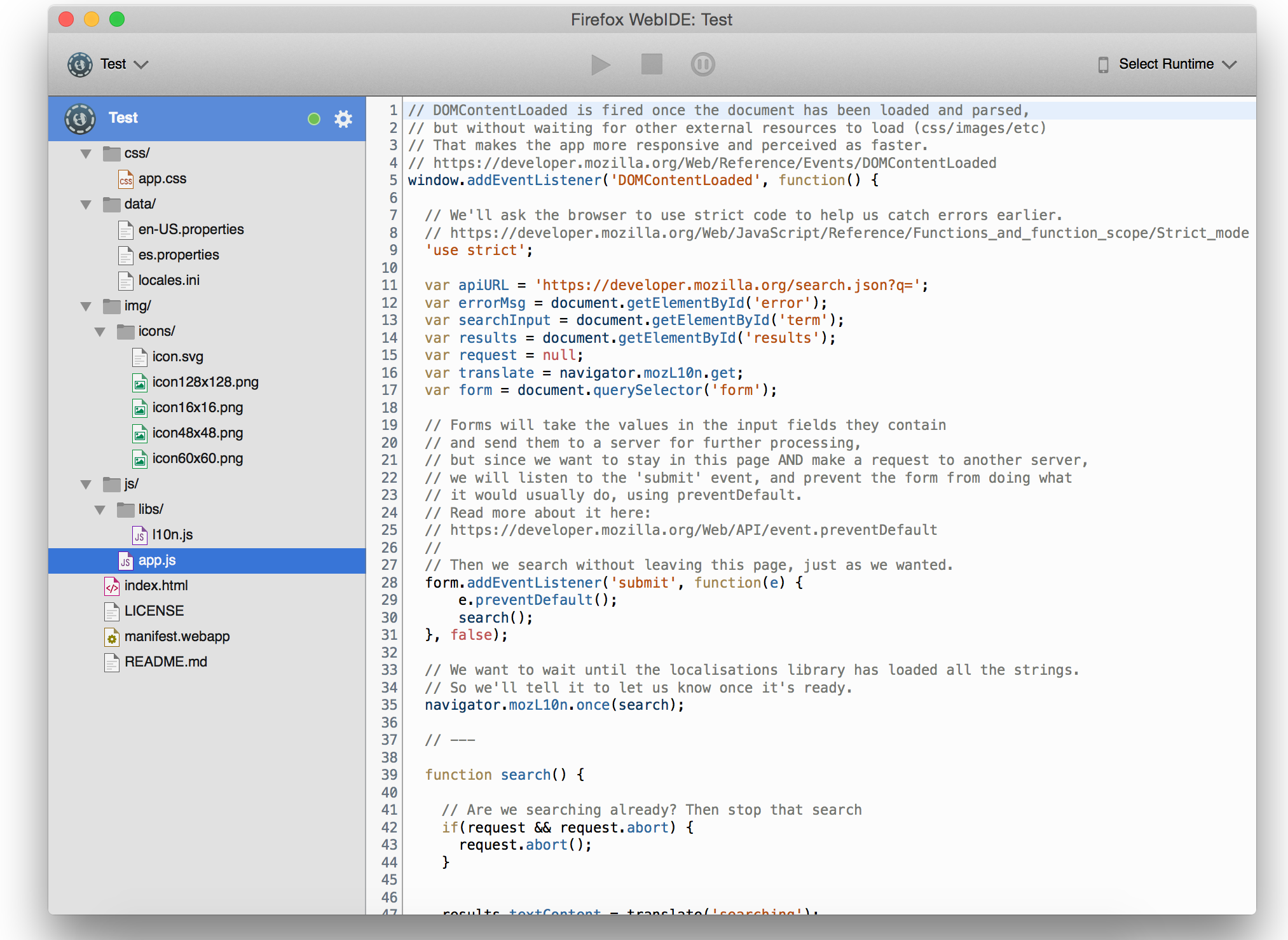Click the Test project globe icon in header

80,119
